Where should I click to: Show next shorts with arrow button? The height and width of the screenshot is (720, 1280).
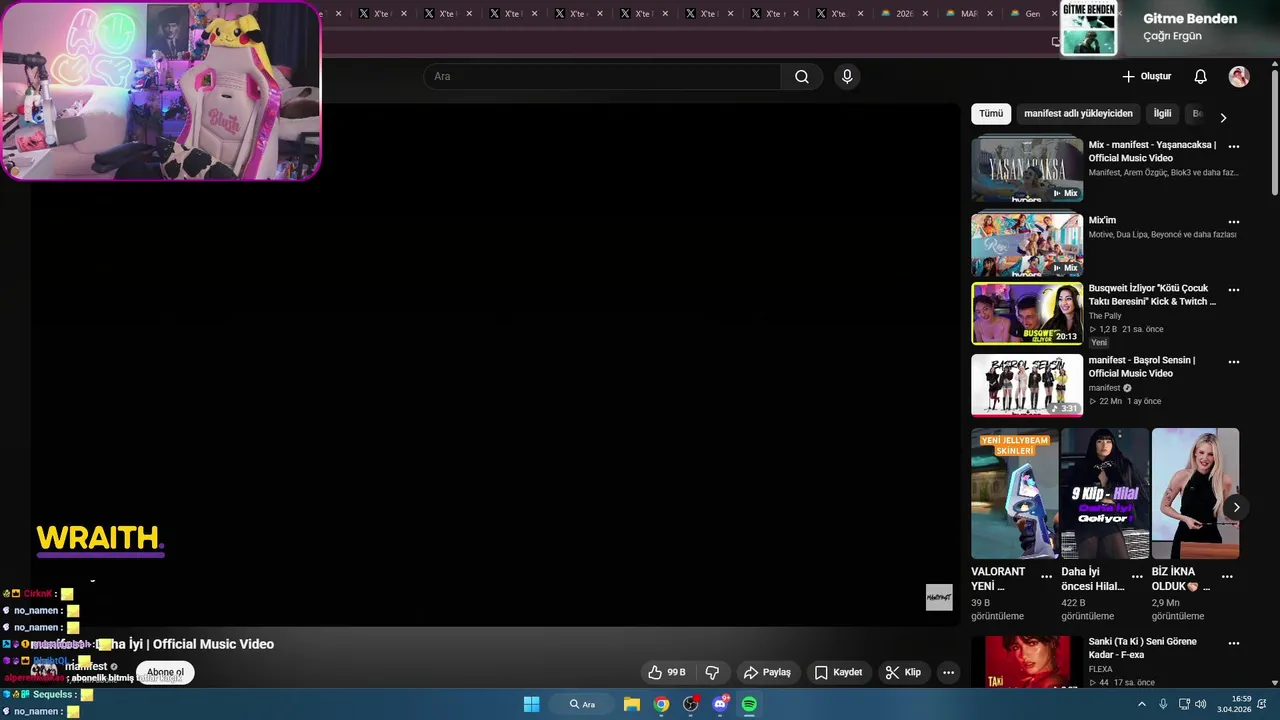pos(1236,507)
